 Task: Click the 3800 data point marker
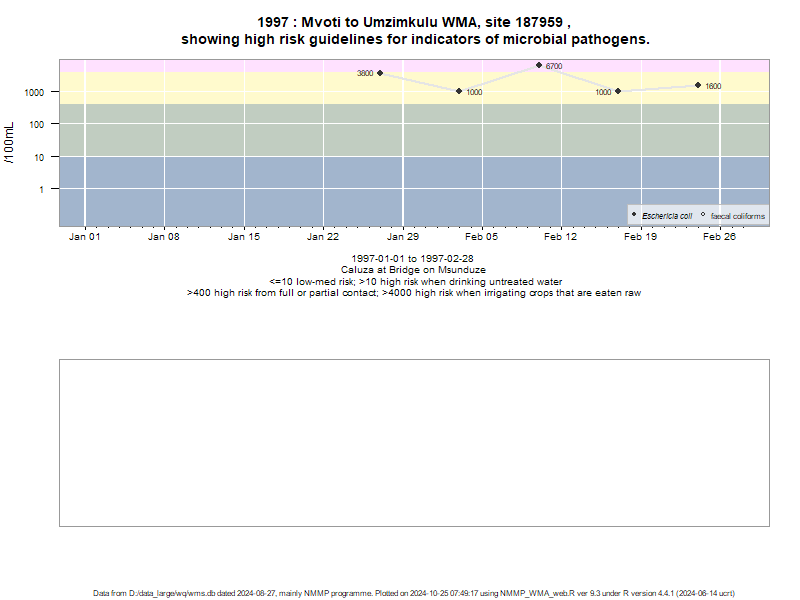pos(380,73)
